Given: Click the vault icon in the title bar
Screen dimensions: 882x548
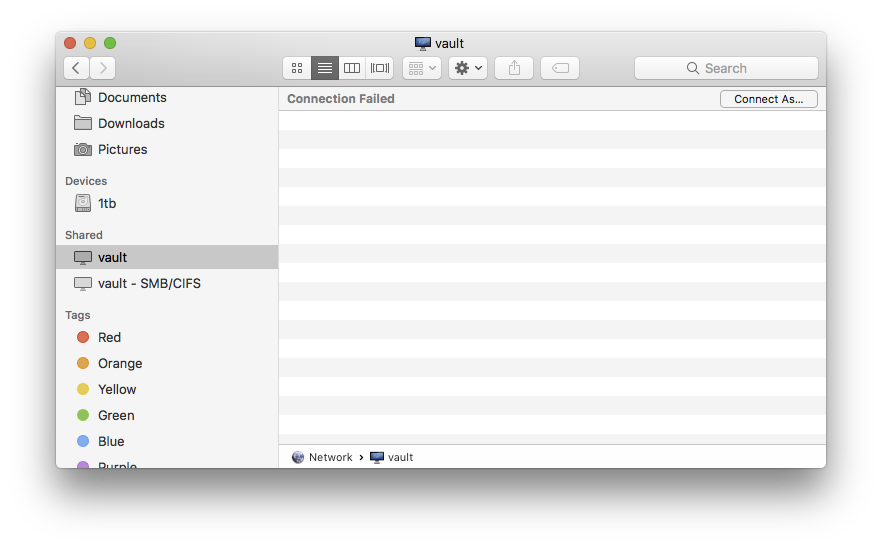Looking at the screenshot, I should pos(422,43).
